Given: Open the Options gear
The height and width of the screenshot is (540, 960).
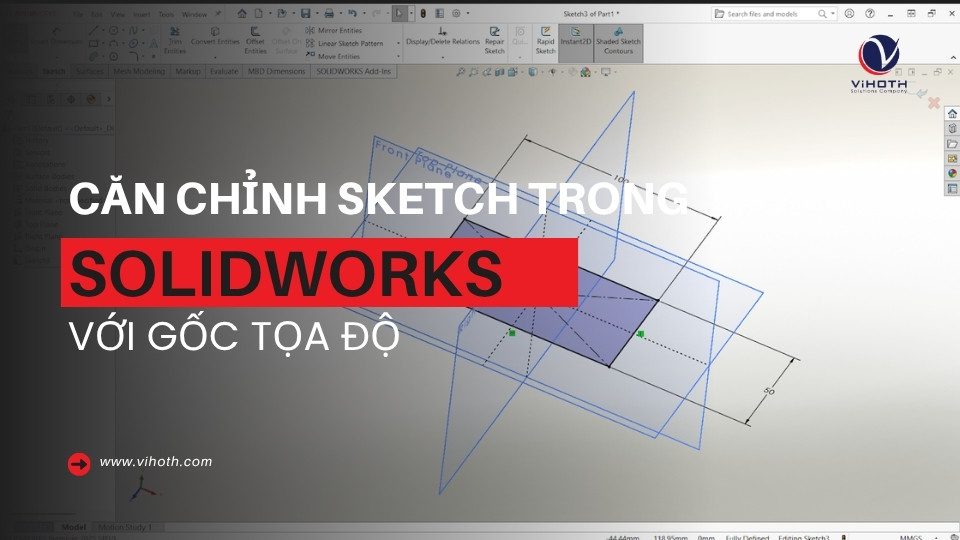Looking at the screenshot, I should [456, 13].
